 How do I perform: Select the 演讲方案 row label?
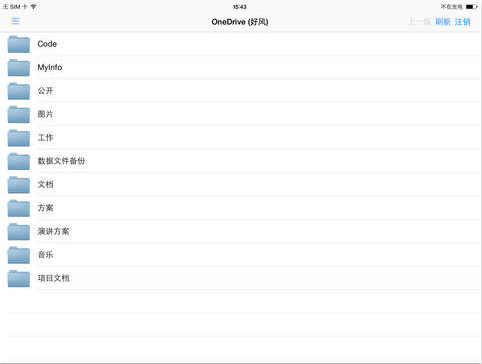[x=53, y=231]
